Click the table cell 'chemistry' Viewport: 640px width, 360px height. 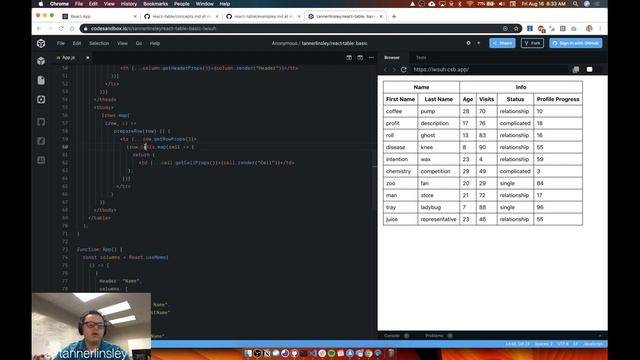[400, 171]
